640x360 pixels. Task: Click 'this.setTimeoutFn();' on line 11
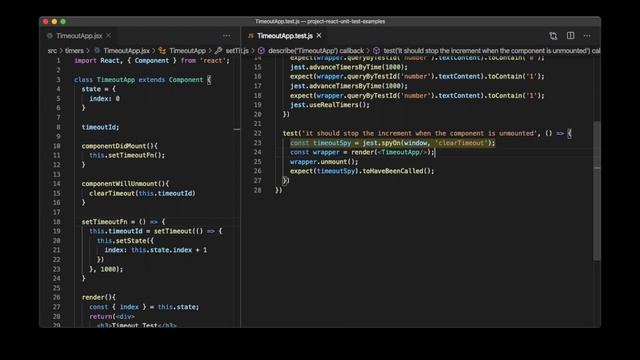point(127,155)
